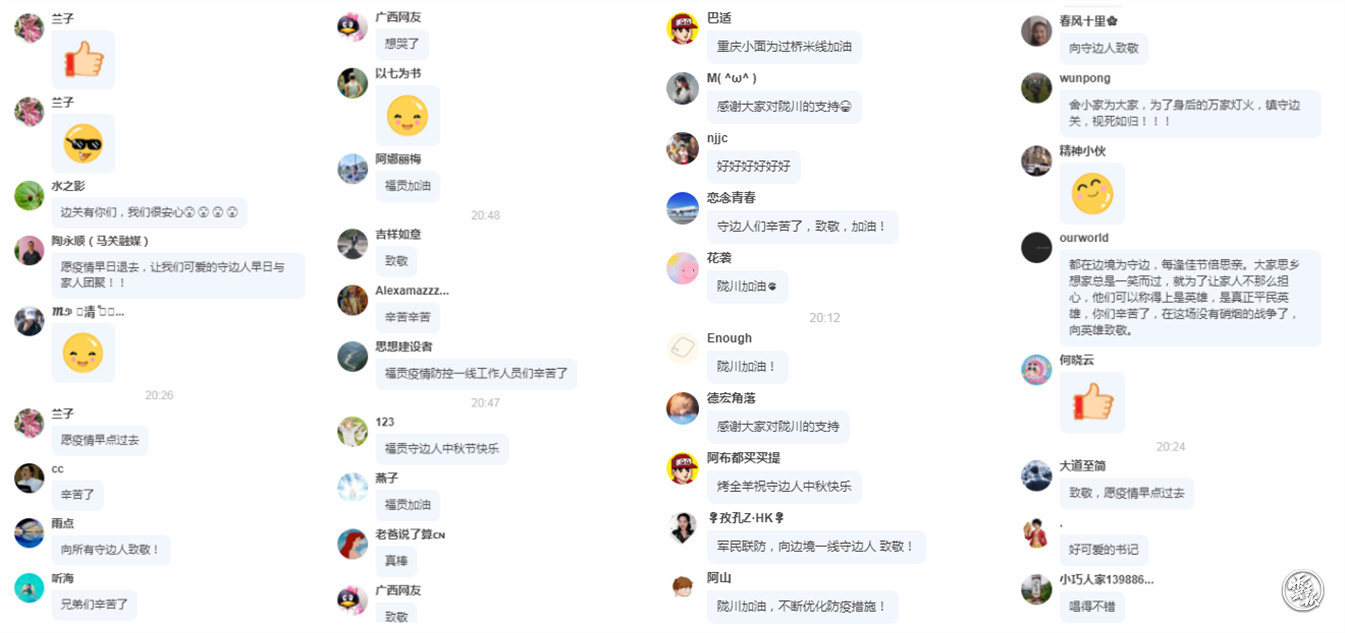Select the message 重庆小面为过桥米线加油
The height and width of the screenshot is (633, 1345).
pyautogui.click(x=784, y=47)
